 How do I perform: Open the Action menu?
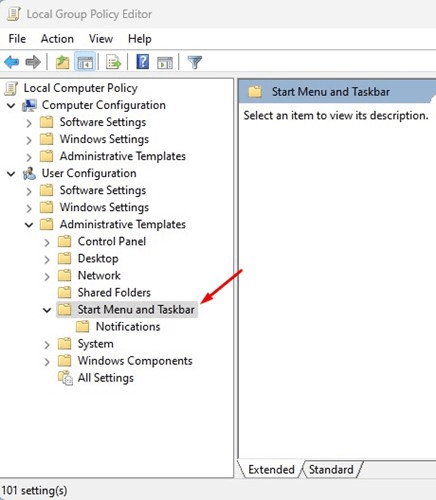click(x=57, y=39)
